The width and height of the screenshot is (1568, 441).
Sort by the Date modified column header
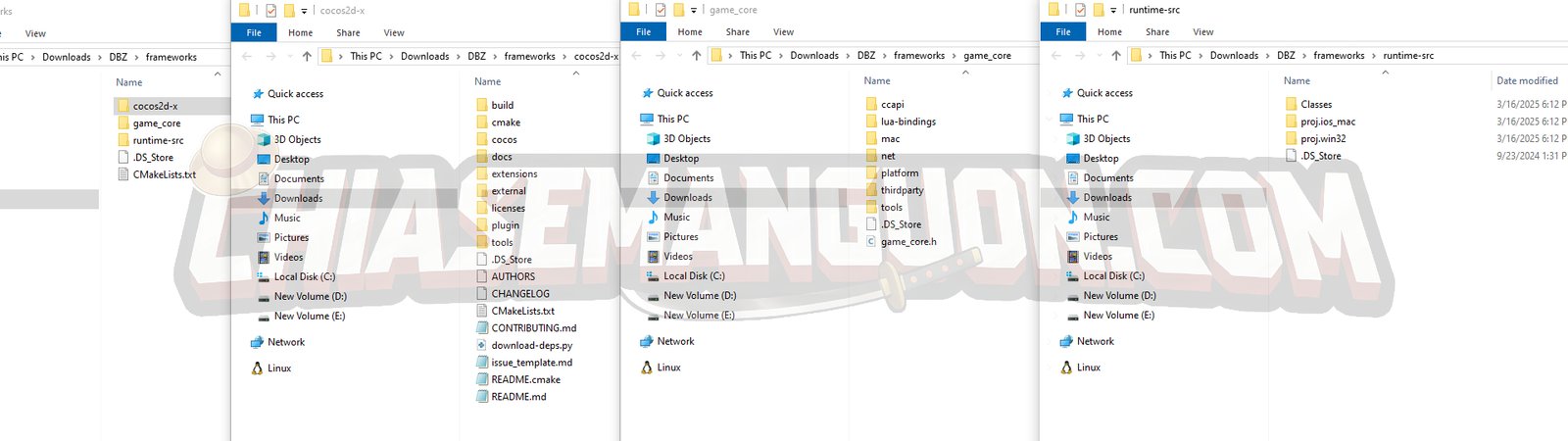[1526, 80]
